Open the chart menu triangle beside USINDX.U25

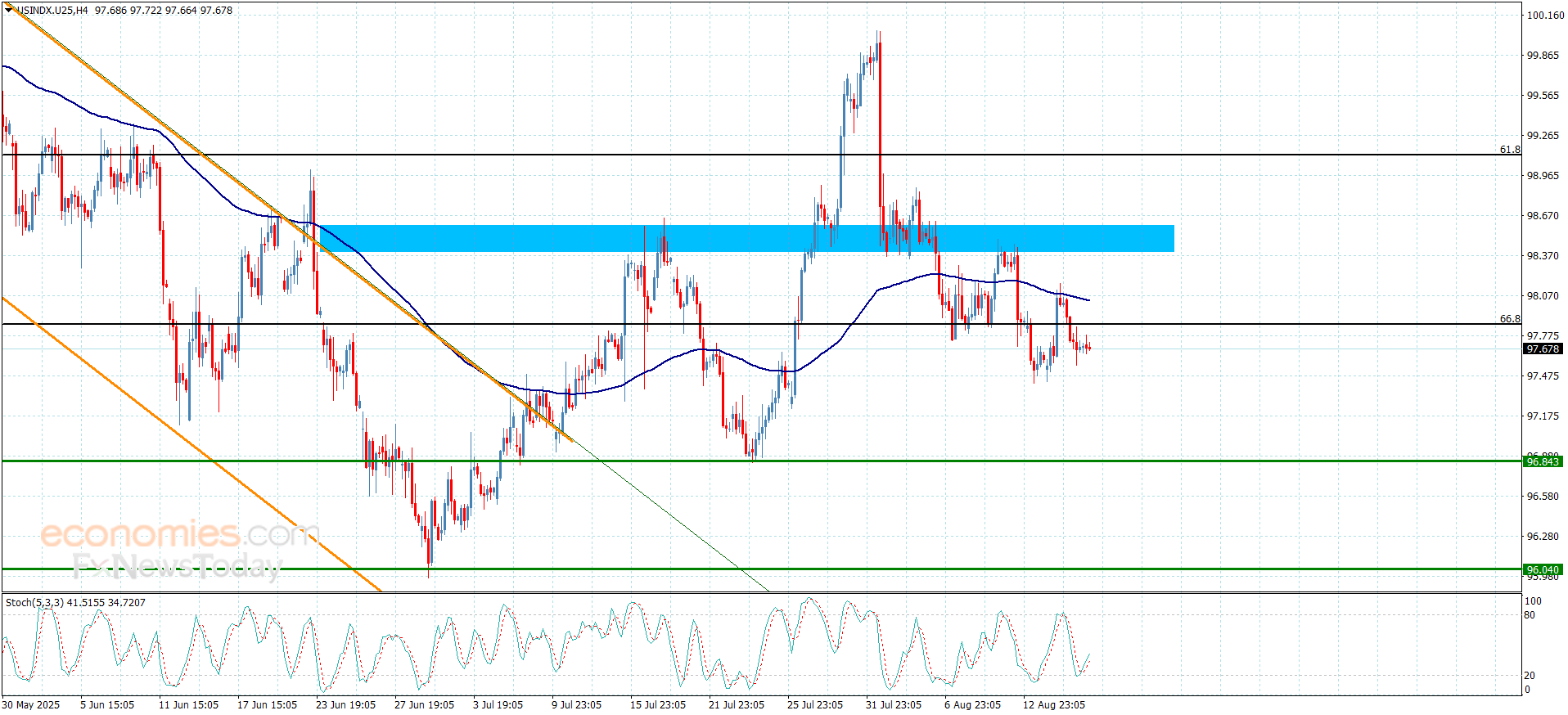[x=9, y=10]
